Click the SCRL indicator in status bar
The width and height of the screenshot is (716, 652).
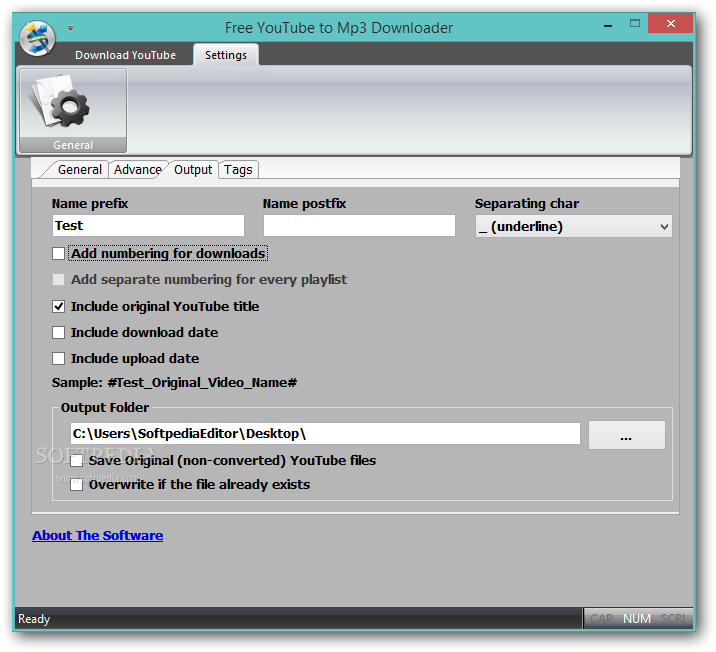673,619
